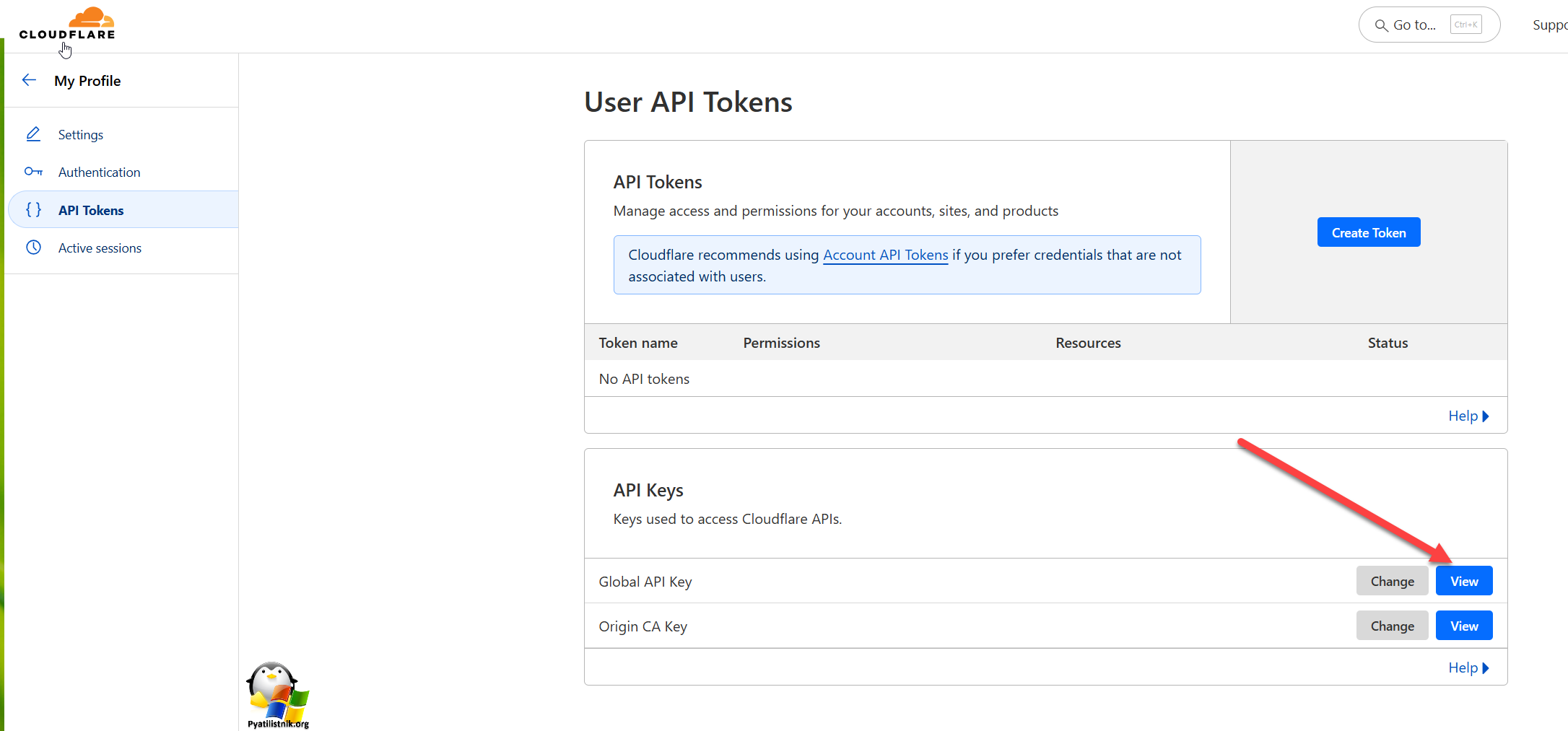Open the Authentication sidebar item
1568x731 pixels.
(123, 172)
